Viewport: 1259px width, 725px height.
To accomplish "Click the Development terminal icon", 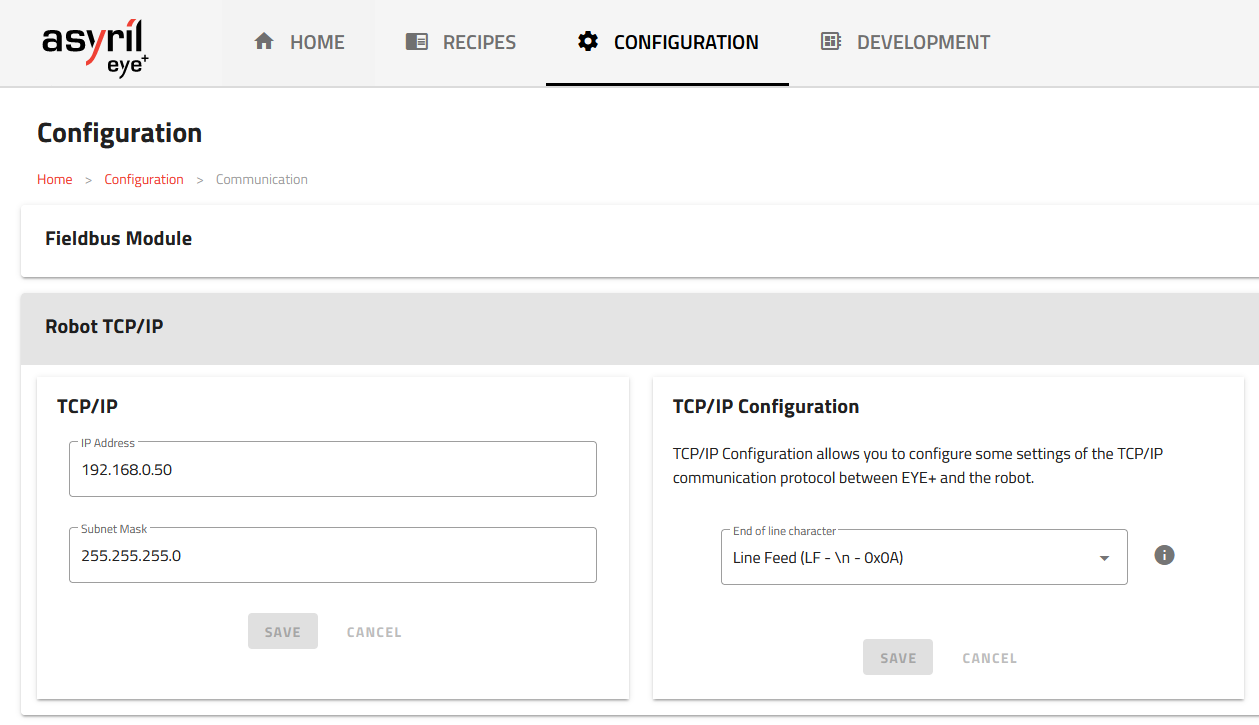I will (x=830, y=41).
